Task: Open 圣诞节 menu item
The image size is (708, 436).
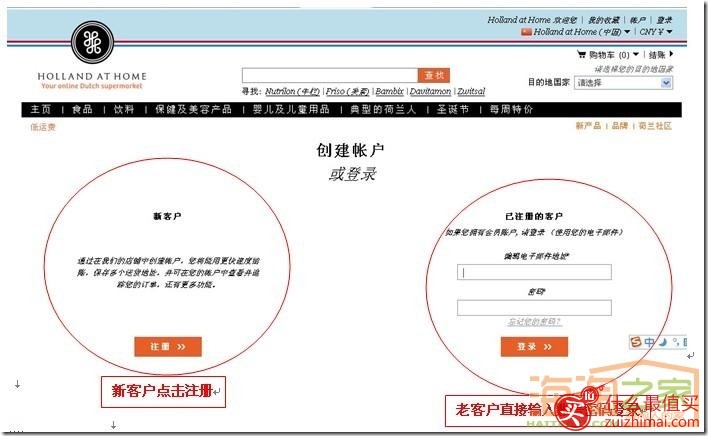Action: point(453,109)
